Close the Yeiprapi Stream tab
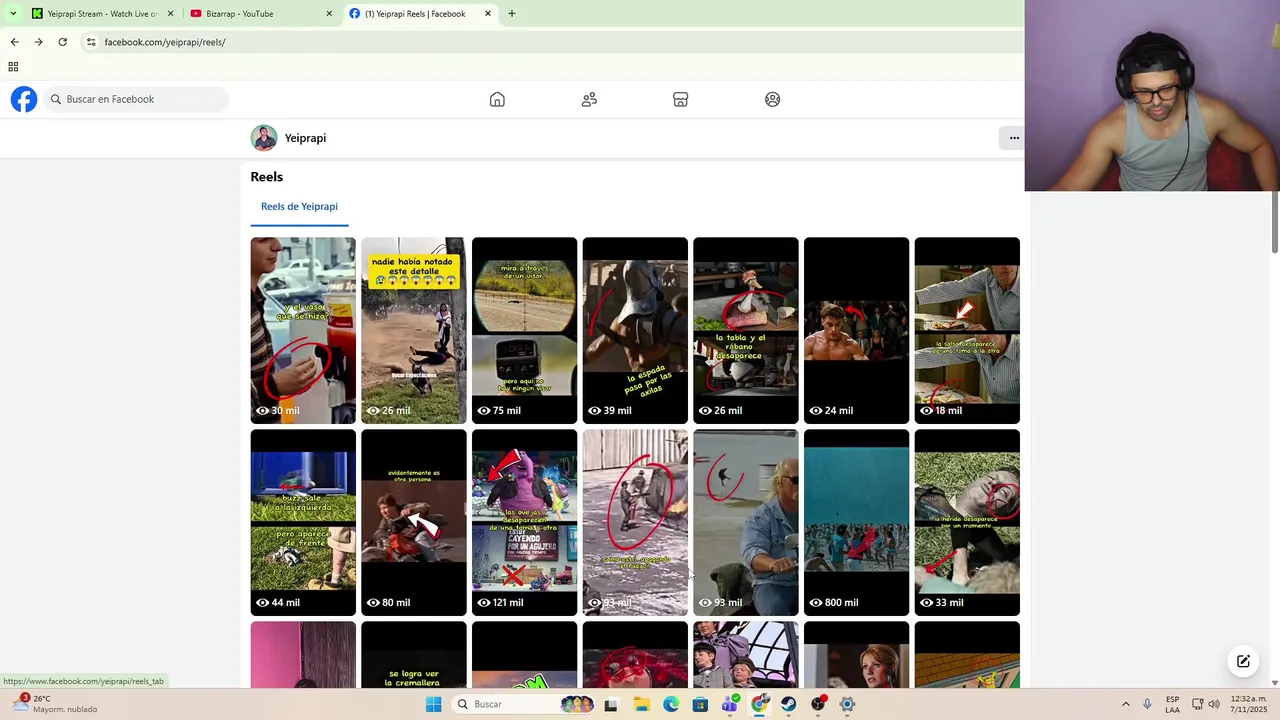Viewport: 1280px width, 720px height. point(170,14)
